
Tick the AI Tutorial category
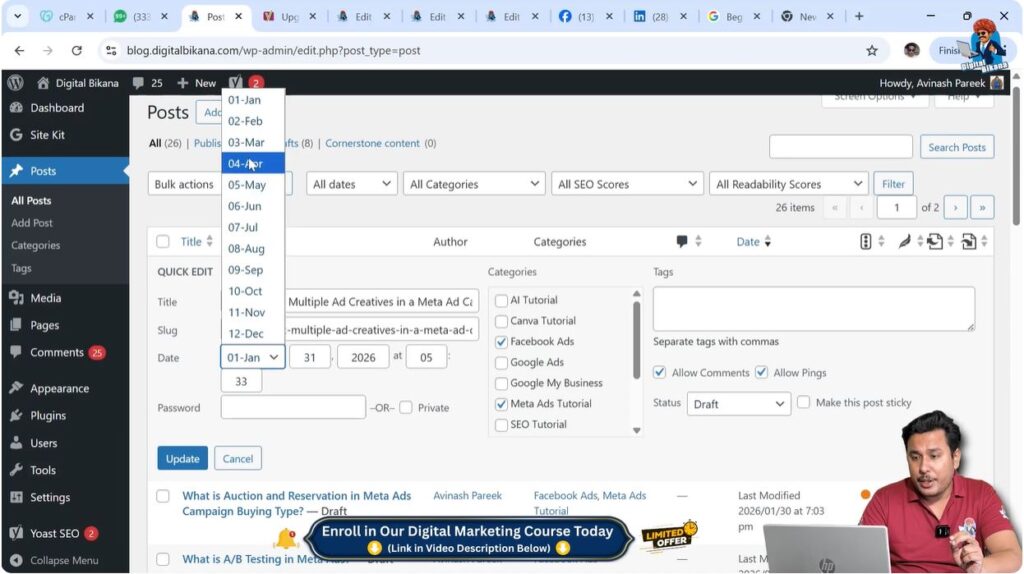pyautogui.click(x=502, y=300)
